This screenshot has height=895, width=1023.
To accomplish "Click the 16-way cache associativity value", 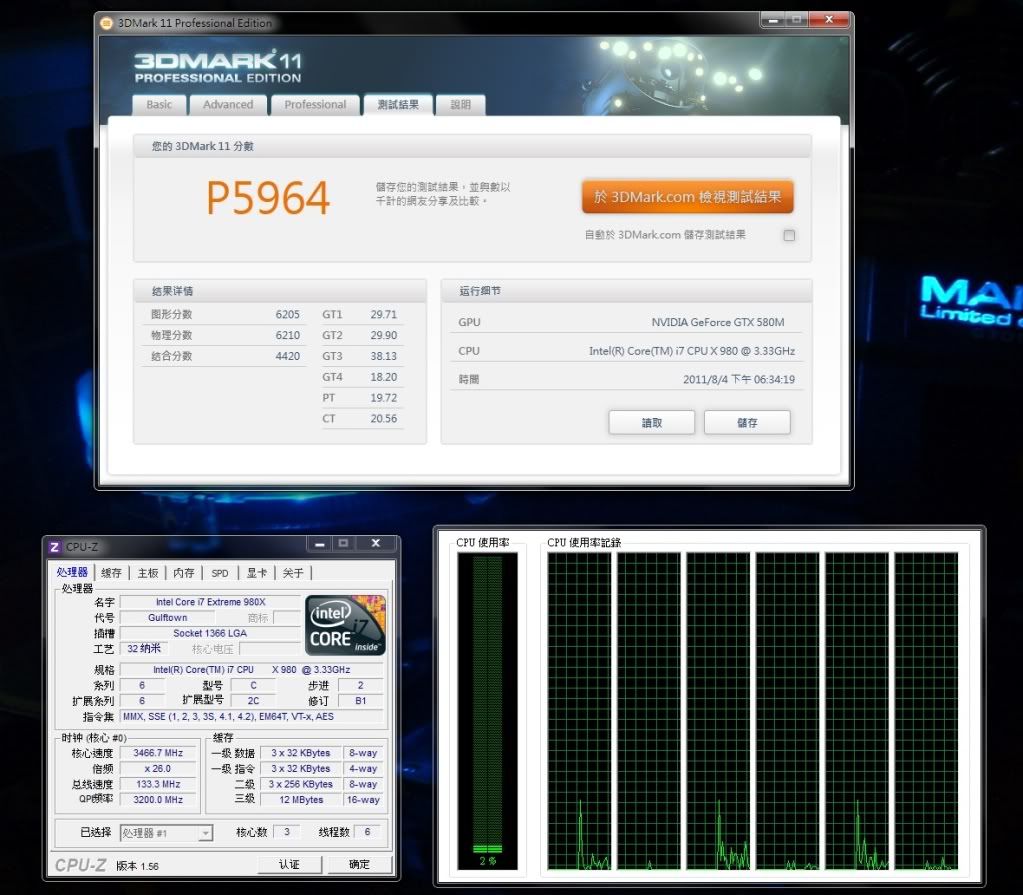I will [363, 800].
